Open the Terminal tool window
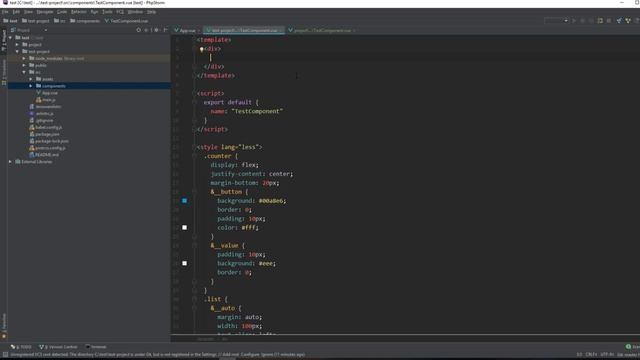 coord(96,347)
